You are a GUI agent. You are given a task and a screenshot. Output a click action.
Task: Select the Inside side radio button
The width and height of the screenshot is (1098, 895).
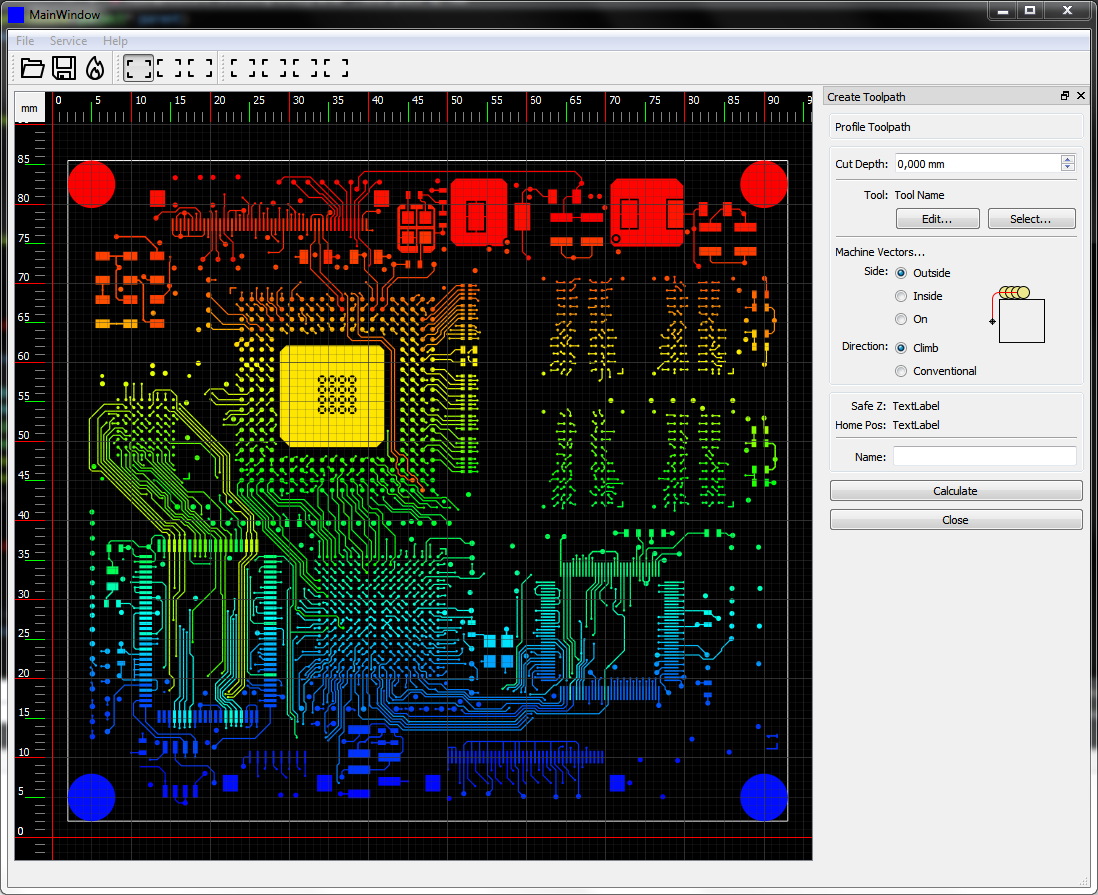[901, 296]
